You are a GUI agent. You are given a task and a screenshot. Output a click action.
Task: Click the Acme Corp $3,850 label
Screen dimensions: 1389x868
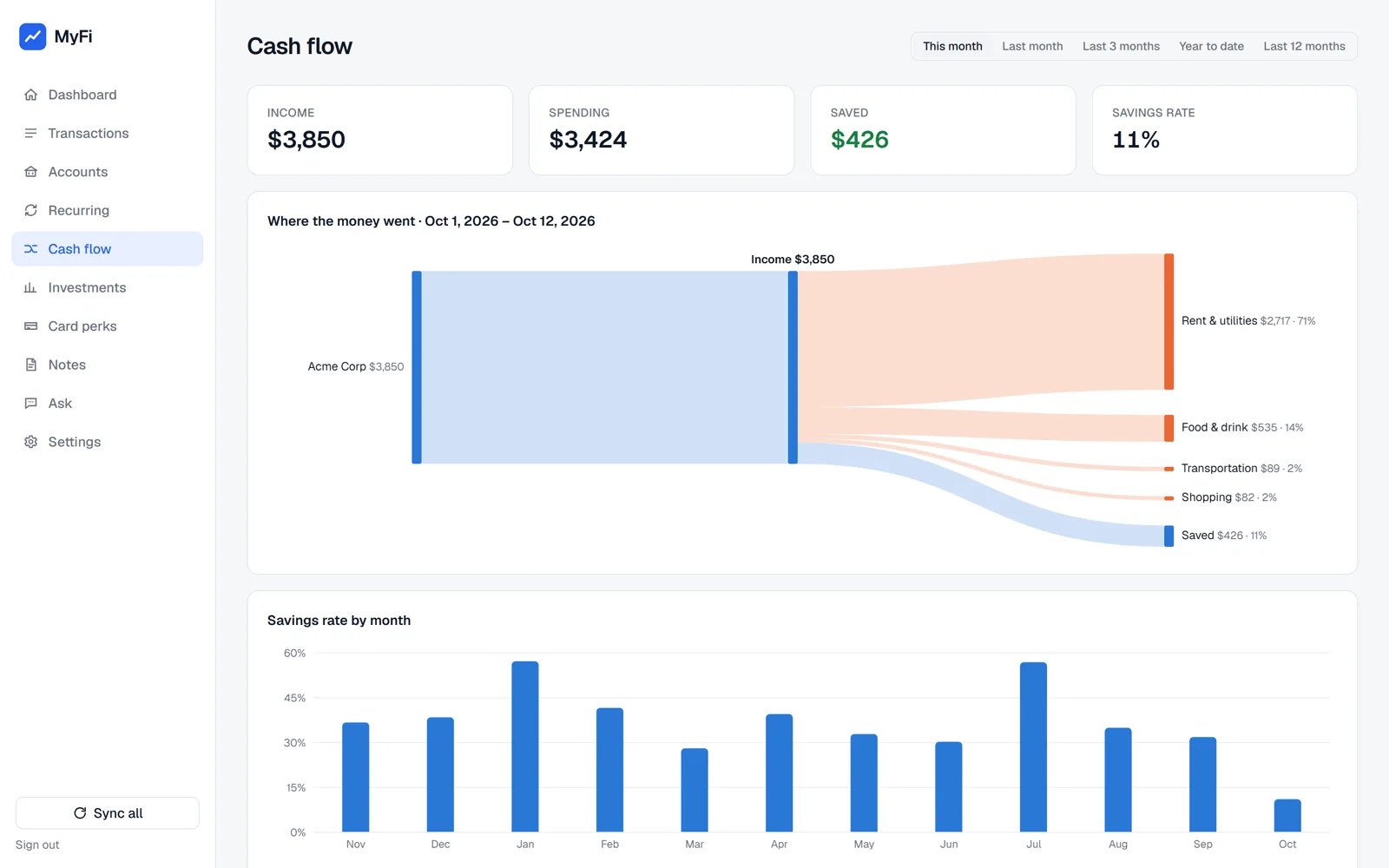356,366
